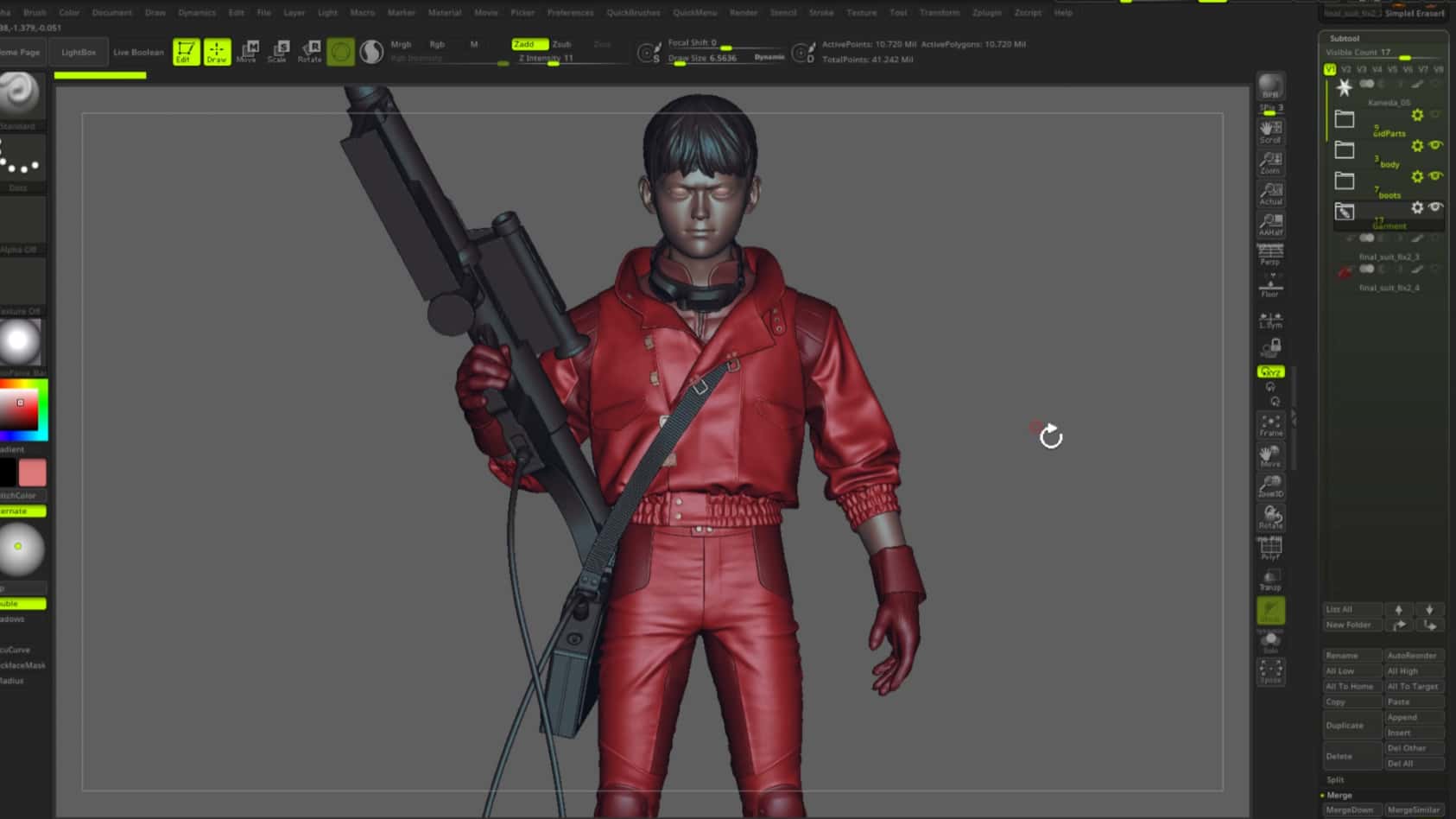Click the lock camera icon
1456x819 pixels.
1270,347
